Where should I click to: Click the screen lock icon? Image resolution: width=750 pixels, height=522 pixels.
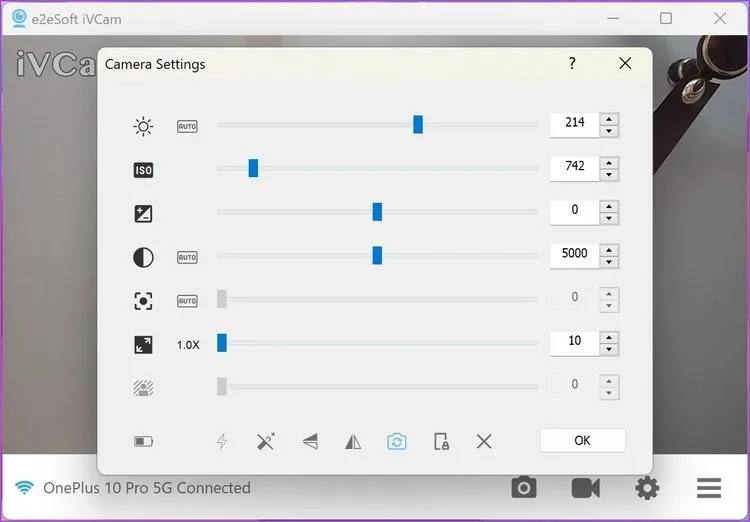click(x=440, y=441)
